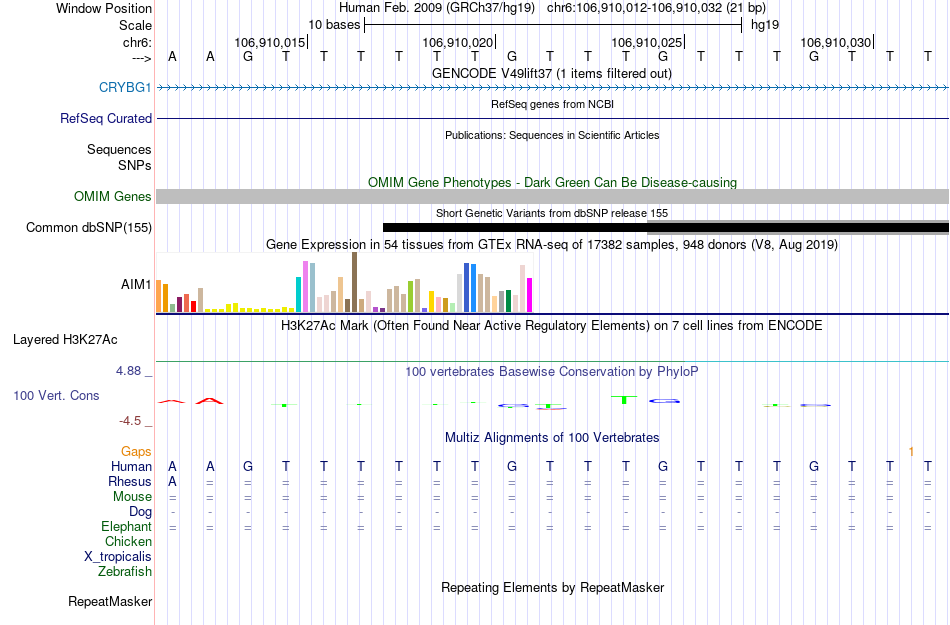Select the Common dbSNP(155) track label

tap(88, 227)
